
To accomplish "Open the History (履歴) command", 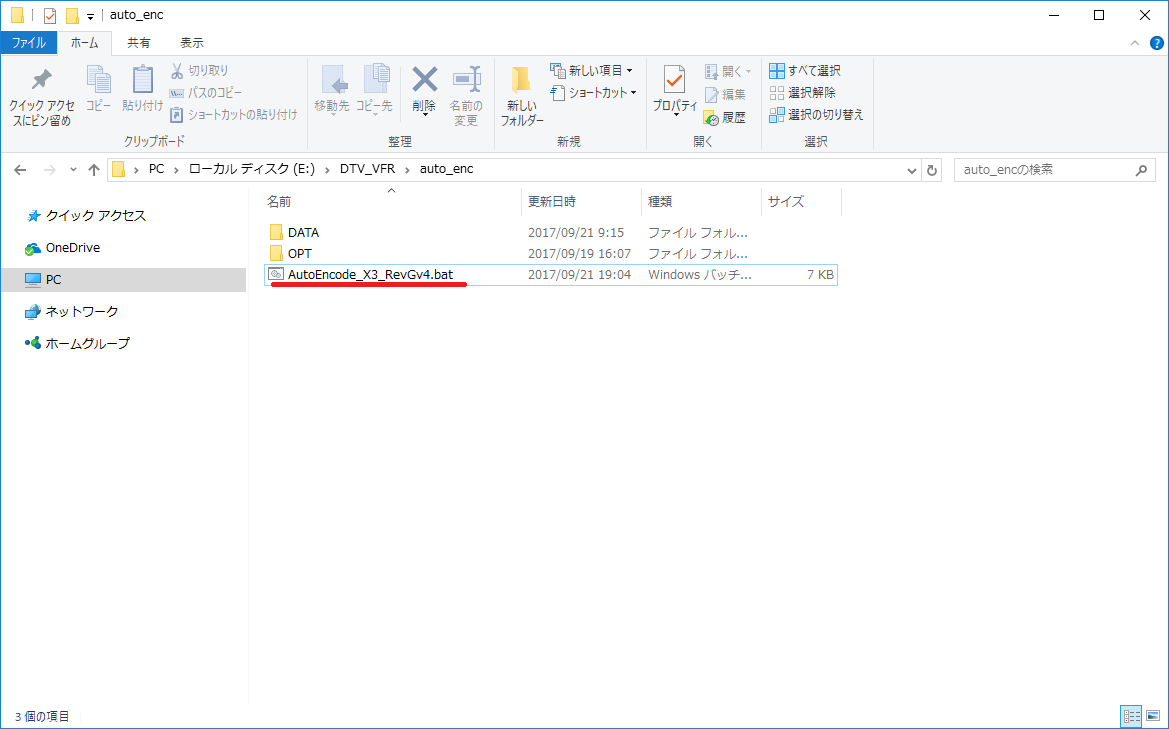I will [x=725, y=118].
